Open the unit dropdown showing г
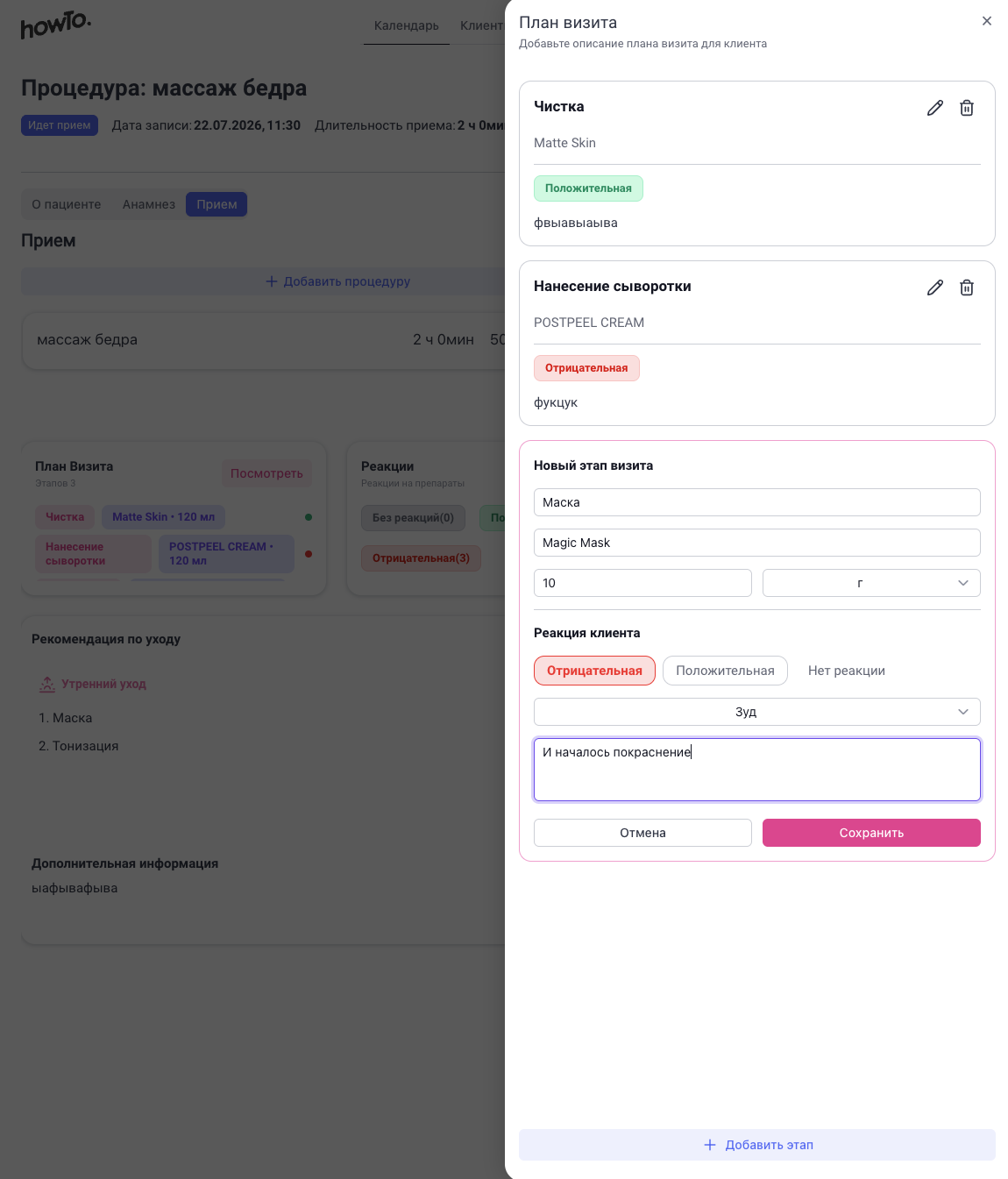 pos(871,583)
